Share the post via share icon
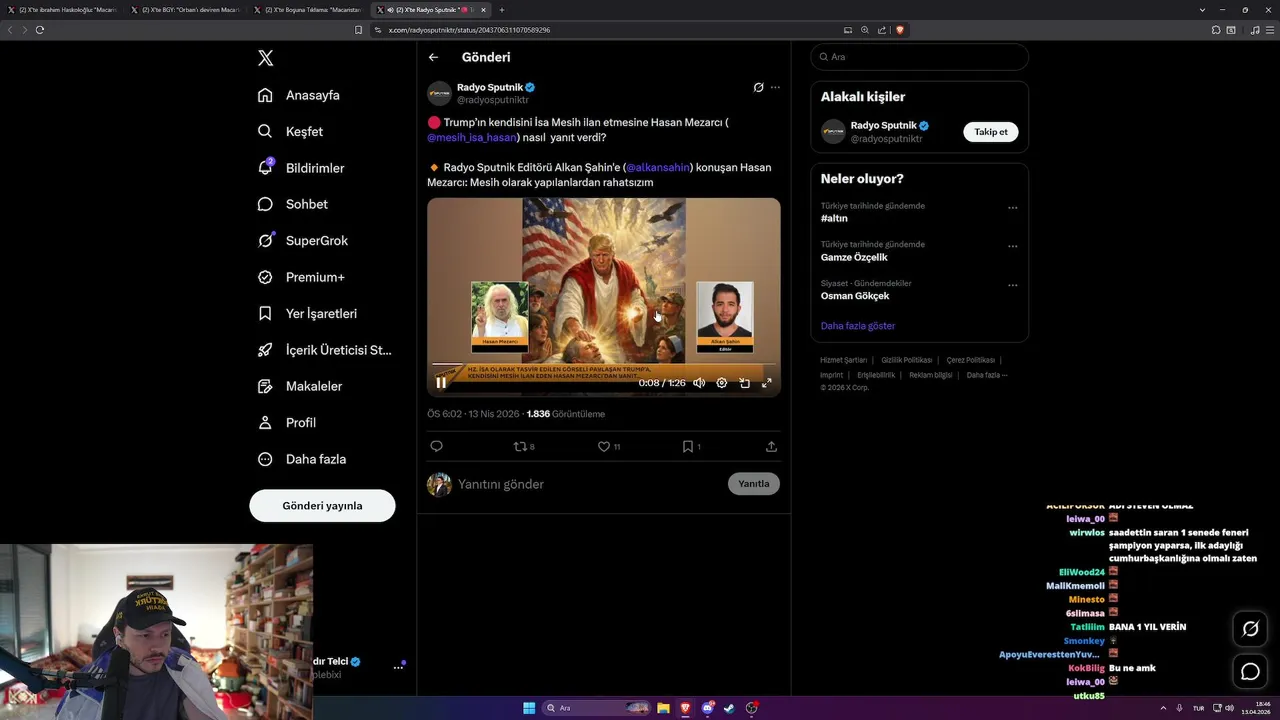This screenshot has width=1280, height=720. 771,446
